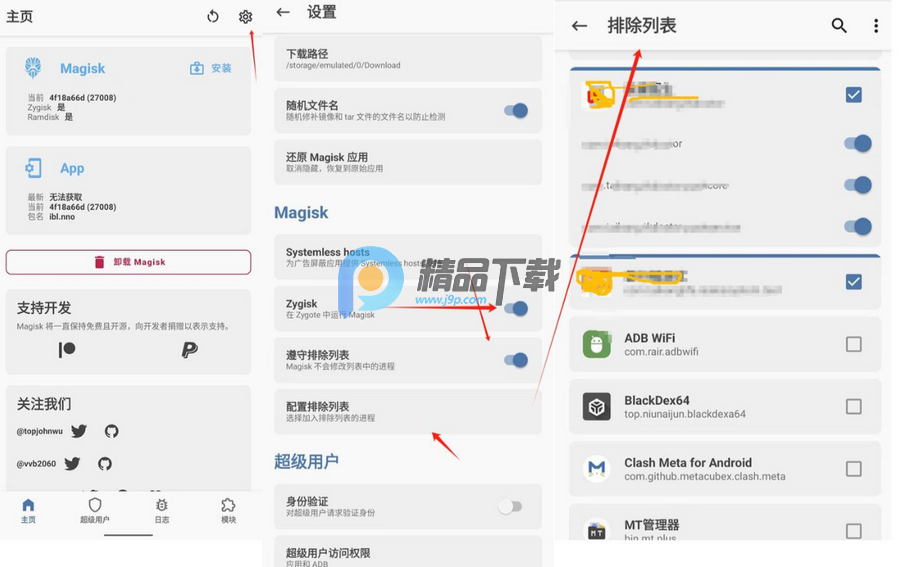Open the Patreon donation icon
This screenshot has width=900, height=567.
point(67,349)
